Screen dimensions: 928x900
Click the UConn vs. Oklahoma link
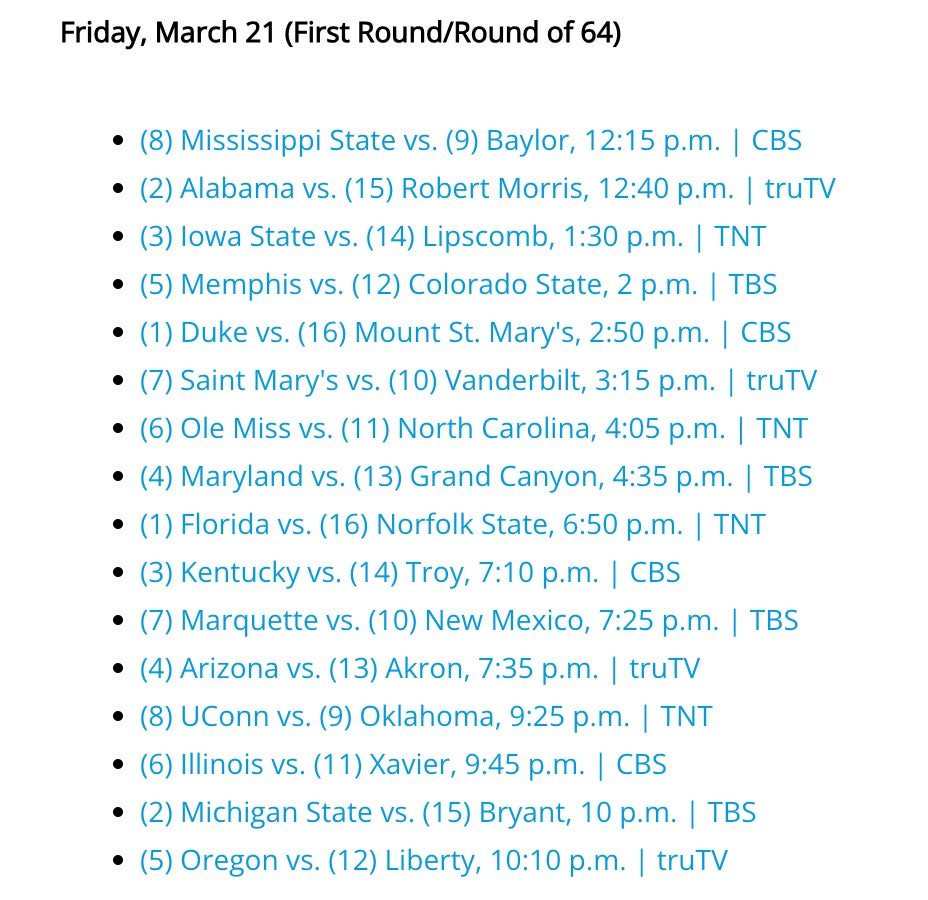tap(426, 717)
